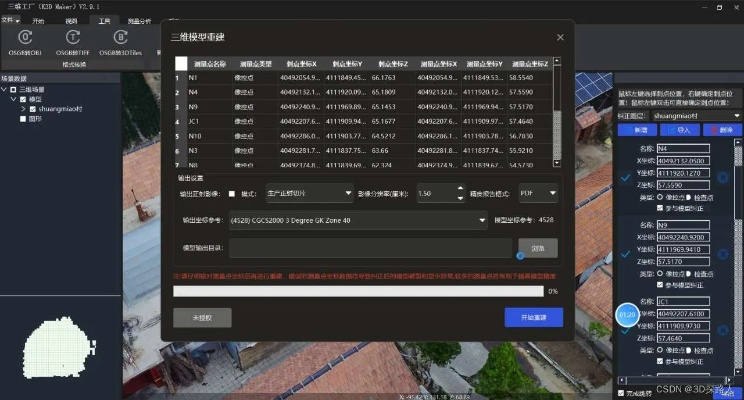
Task: Click the Browse button for output directory
Action: (537, 246)
